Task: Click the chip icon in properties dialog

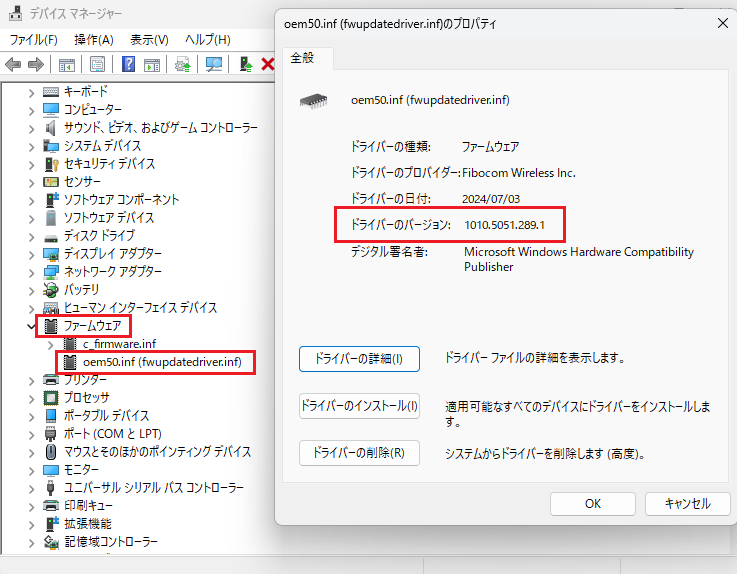Action: point(314,100)
